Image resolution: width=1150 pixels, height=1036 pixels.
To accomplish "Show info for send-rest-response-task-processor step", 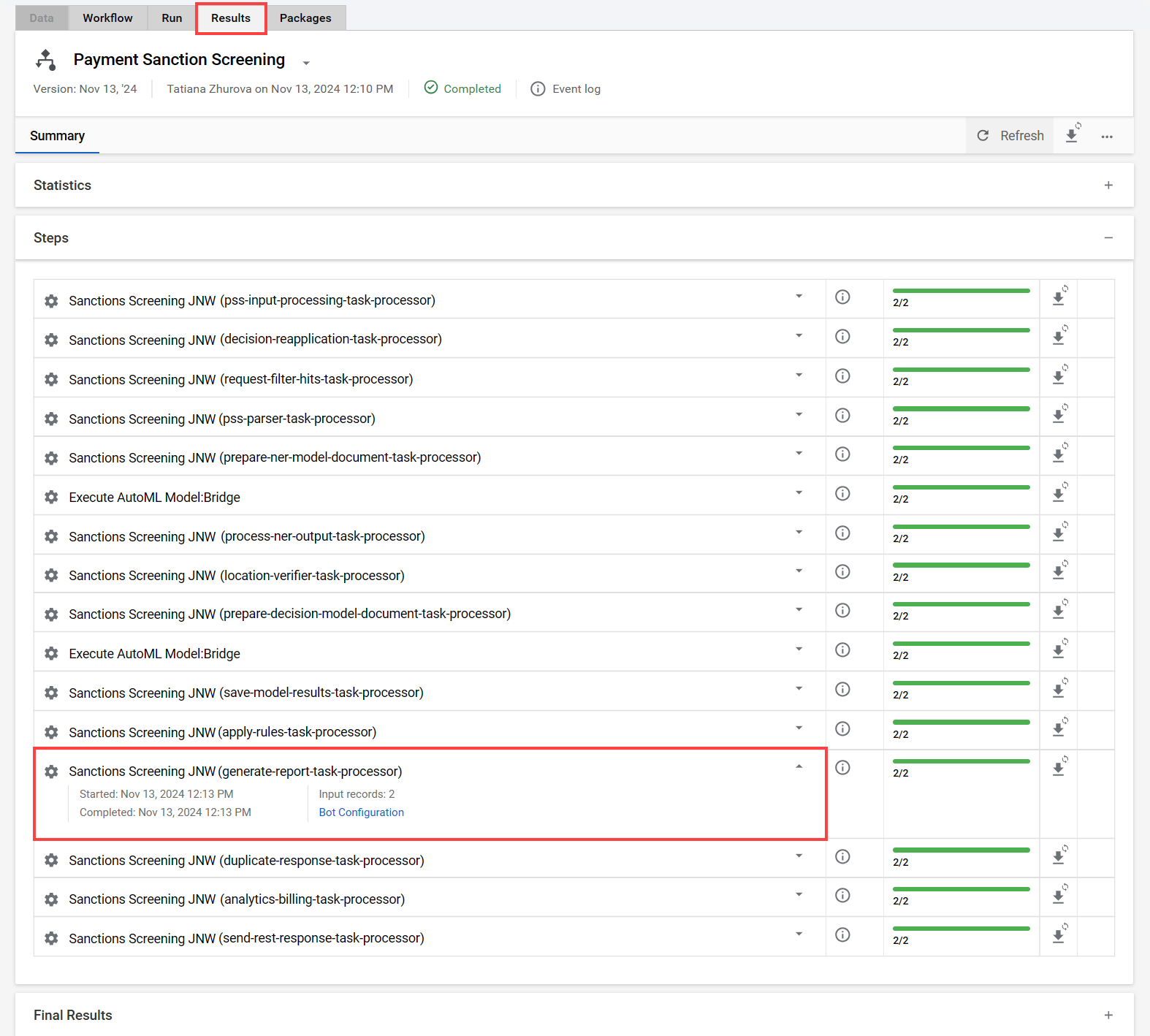I will [x=842, y=934].
